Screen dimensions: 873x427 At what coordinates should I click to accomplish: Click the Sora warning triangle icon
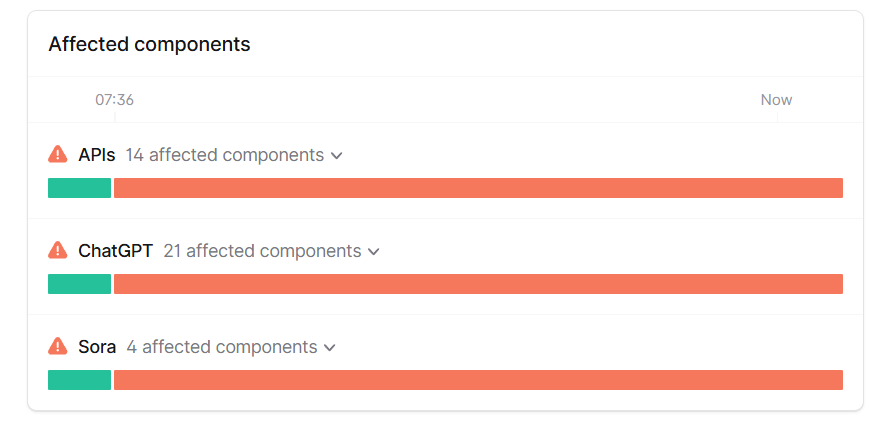point(58,347)
